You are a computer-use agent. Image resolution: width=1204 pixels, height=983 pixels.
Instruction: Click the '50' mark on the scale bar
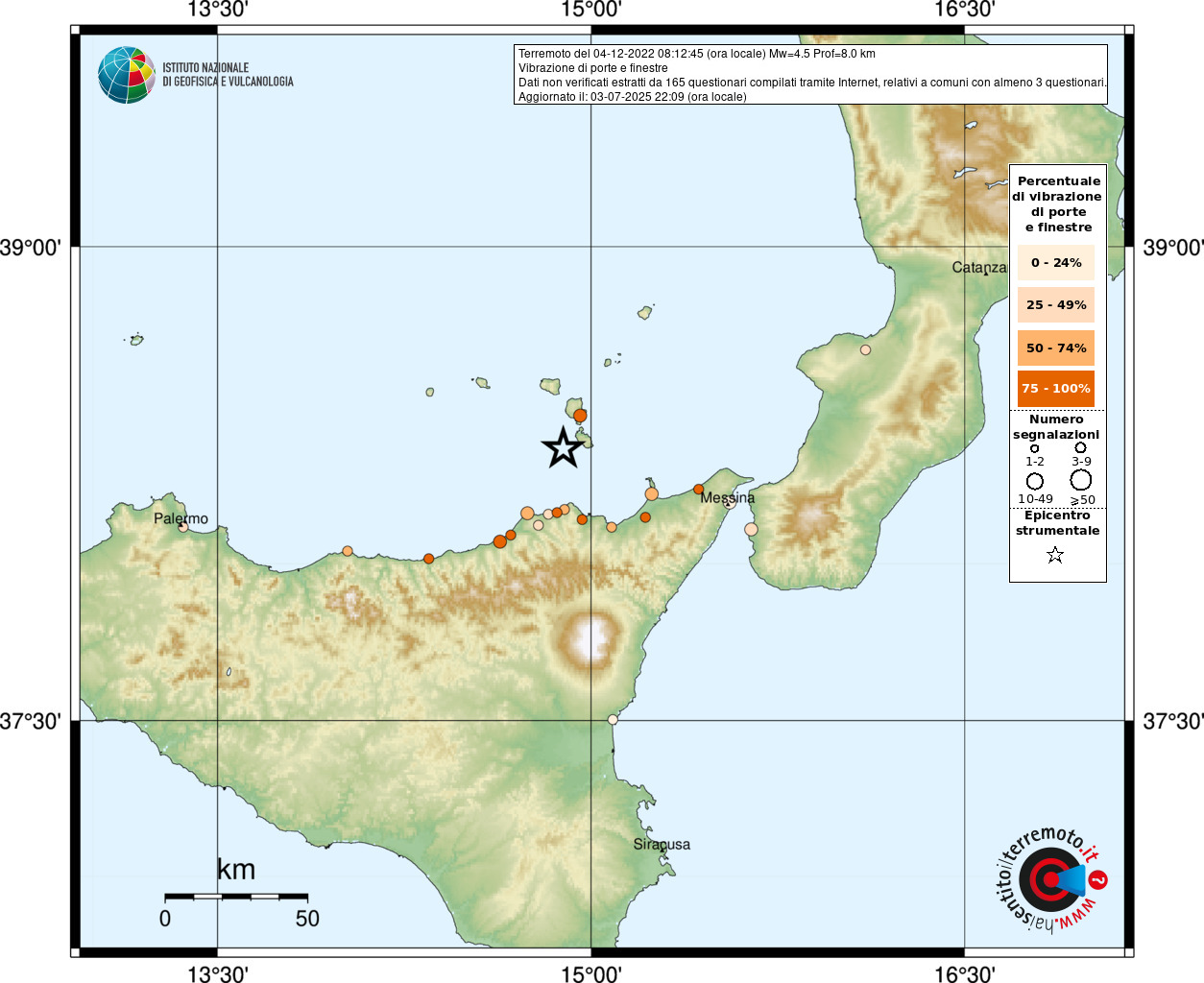tap(307, 918)
